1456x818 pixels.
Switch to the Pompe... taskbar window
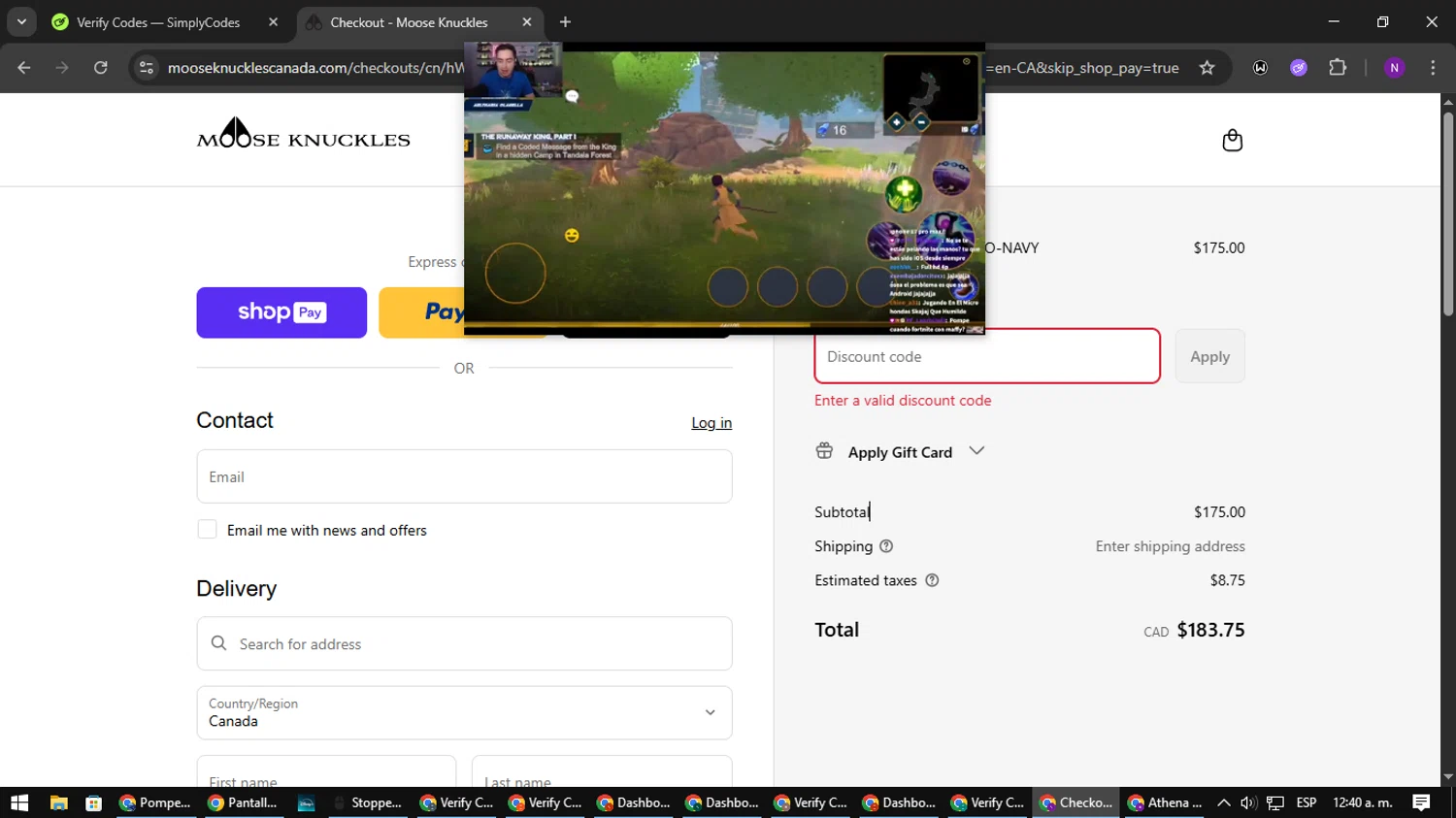[x=155, y=802]
